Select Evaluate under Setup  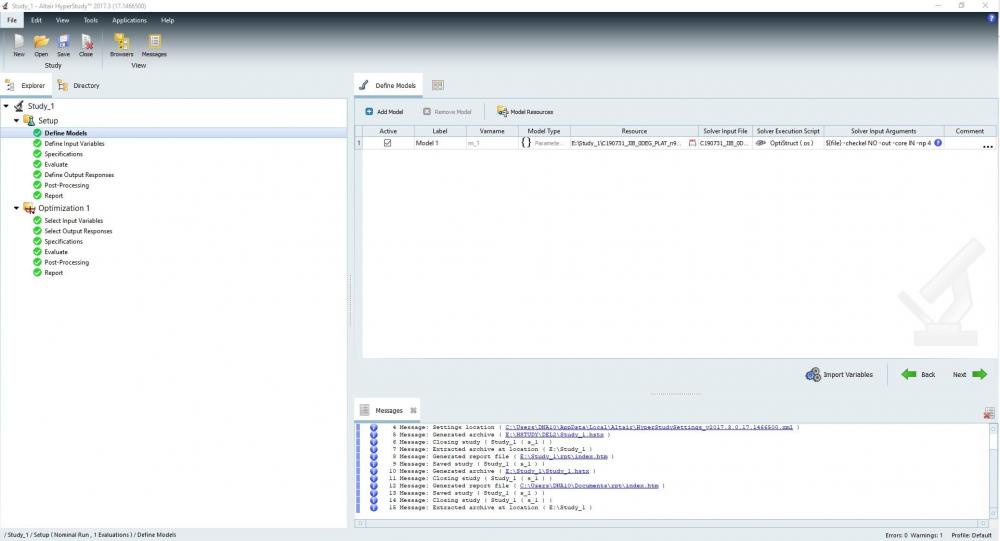(x=55, y=164)
